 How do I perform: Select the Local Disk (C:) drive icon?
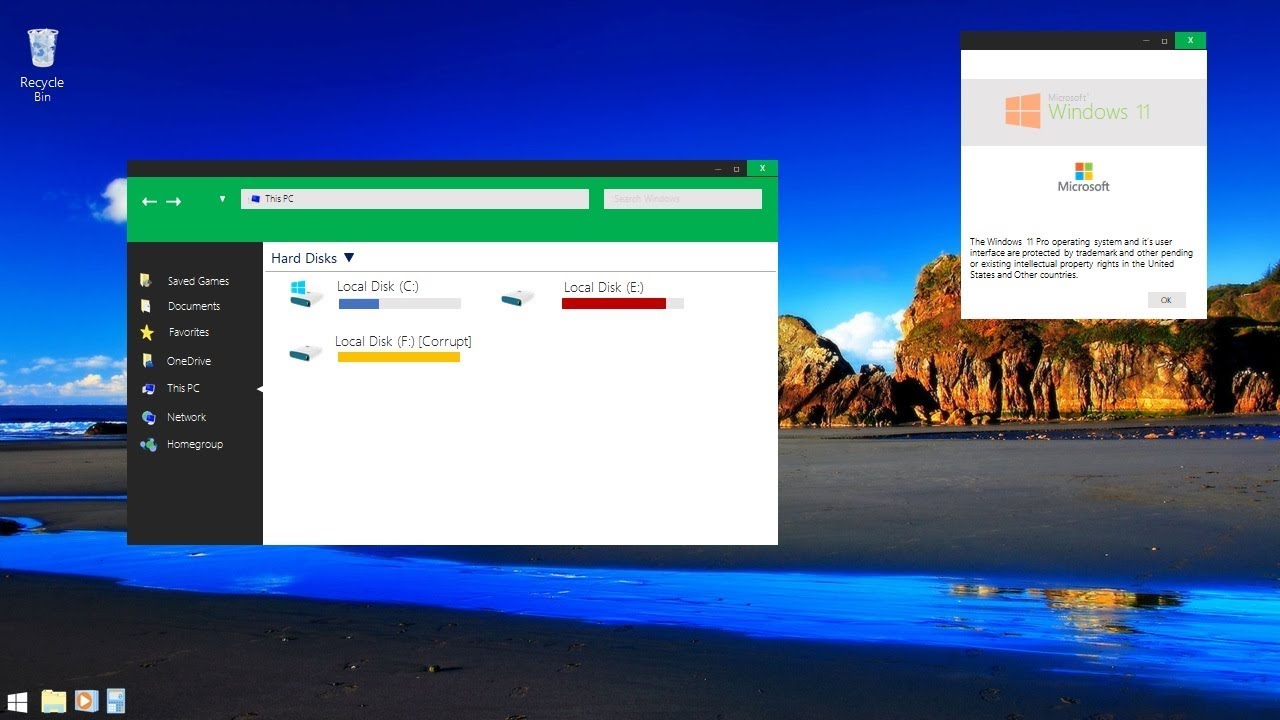(307, 294)
